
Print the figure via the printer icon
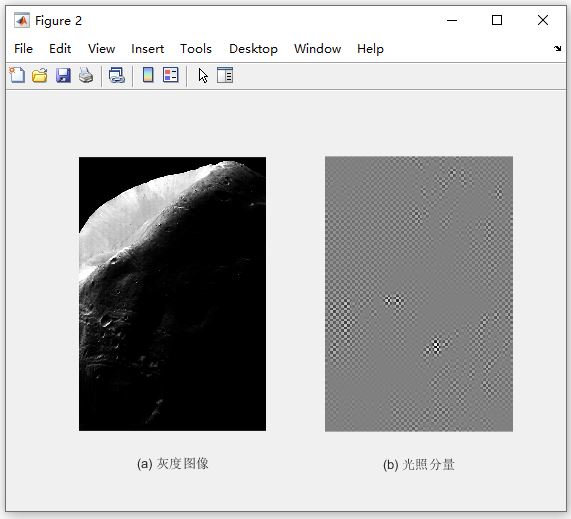coord(86,75)
